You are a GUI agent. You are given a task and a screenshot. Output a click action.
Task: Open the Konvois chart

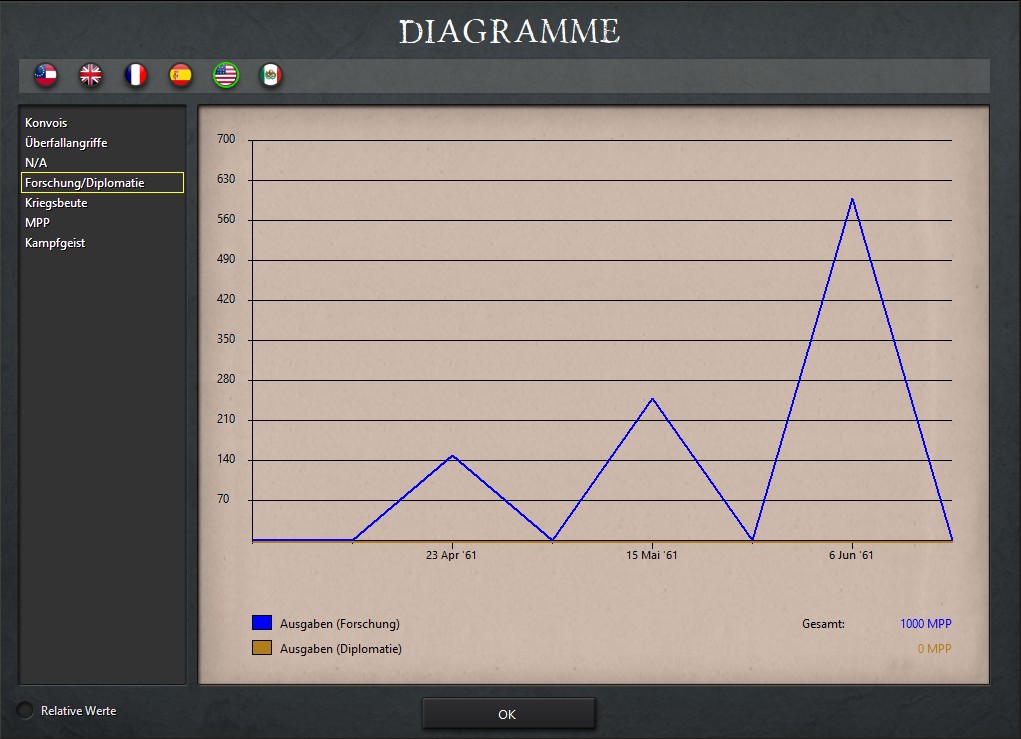(46, 122)
